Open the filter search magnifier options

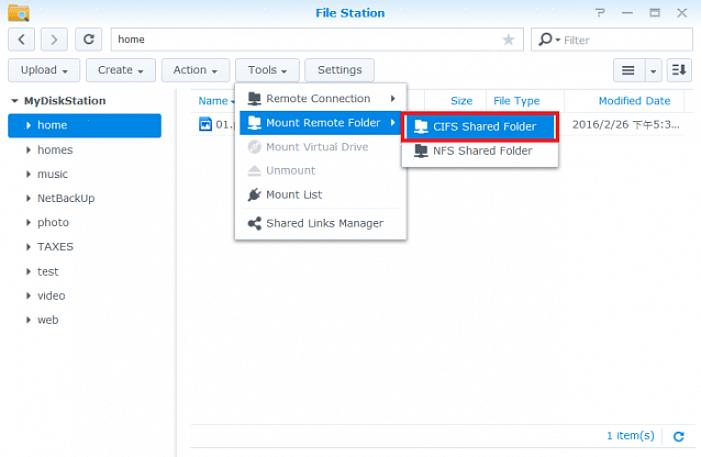(549, 39)
